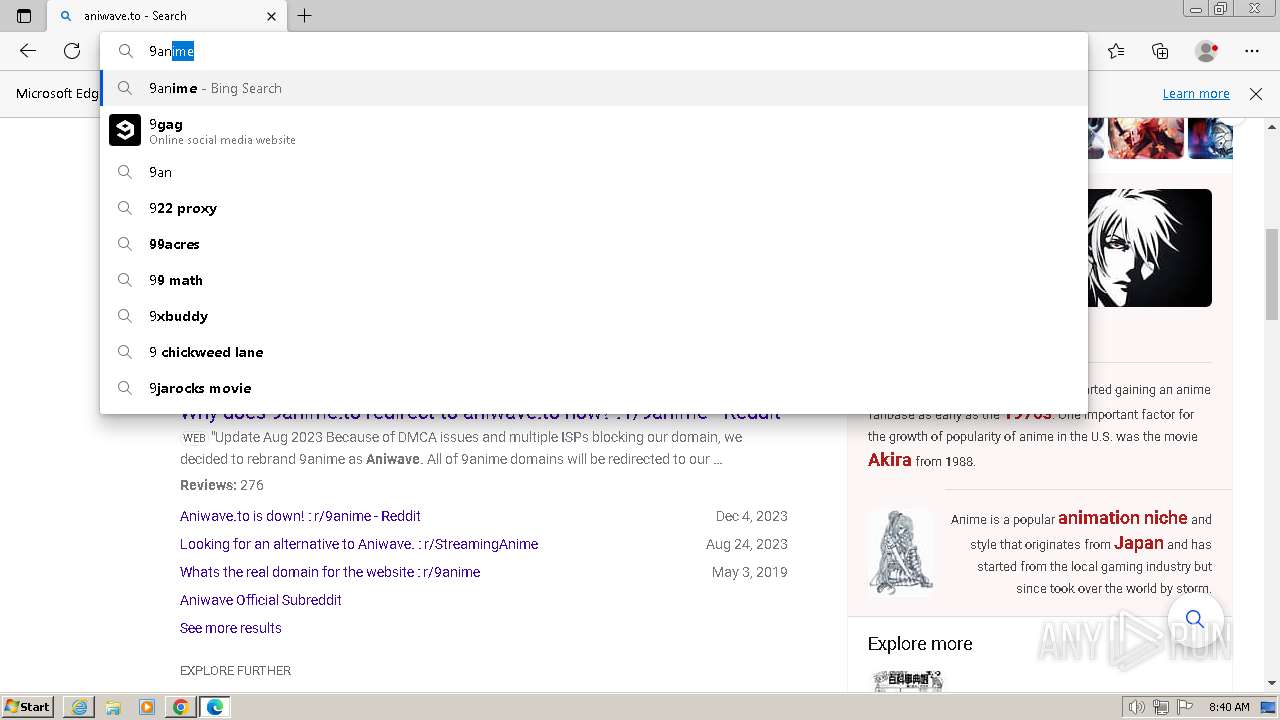Select the '9xbuddy' suggestion
Viewport: 1280px width, 720px height.
tap(594, 316)
